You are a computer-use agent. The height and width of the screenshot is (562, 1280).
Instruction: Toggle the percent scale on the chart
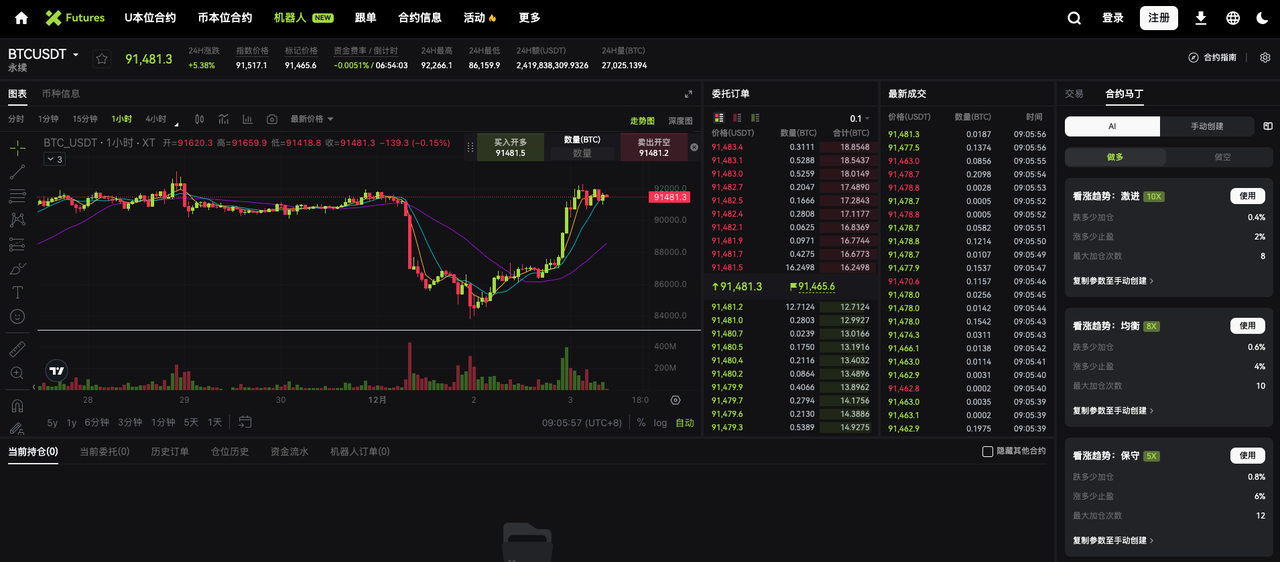[641, 422]
